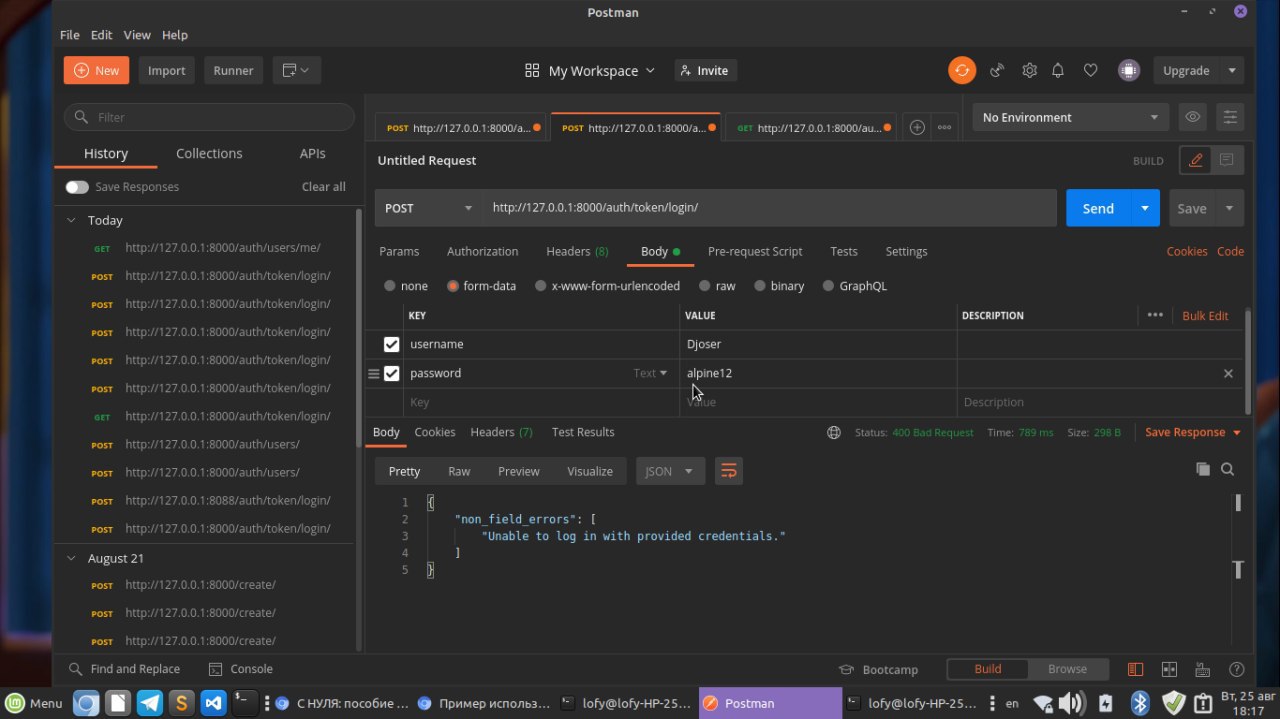Screen dimensions: 1280x719
Task: Open the tab options ellipsis menu
Action: (x=944, y=127)
